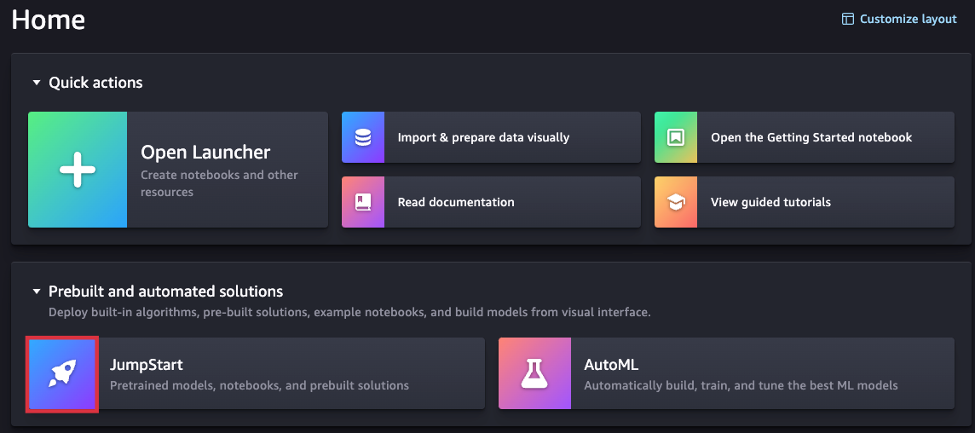Viewport: 977px width, 433px height.
Task: Click the Prebuilt and automated solutions heading
Action: point(166,291)
